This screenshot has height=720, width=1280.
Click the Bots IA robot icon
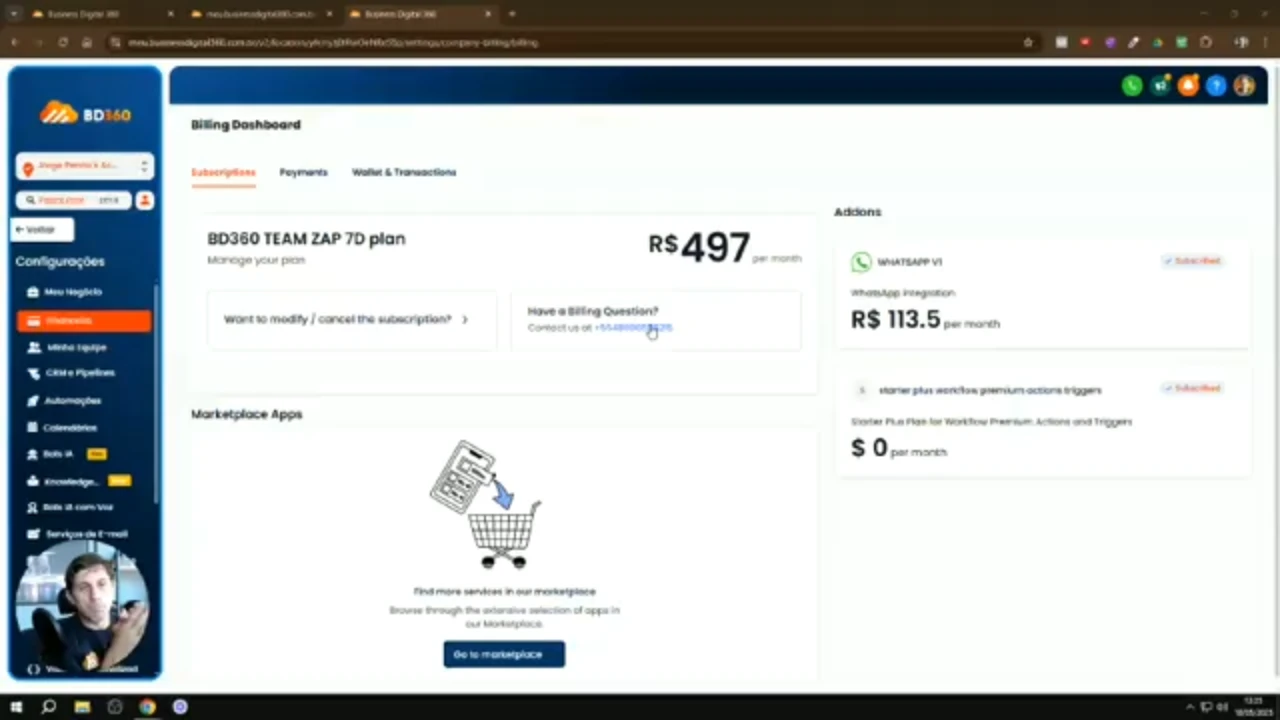(x=34, y=454)
